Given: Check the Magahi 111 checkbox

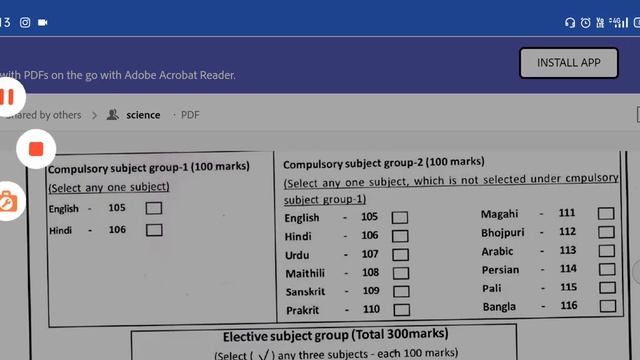Looking at the screenshot, I should tap(606, 213).
